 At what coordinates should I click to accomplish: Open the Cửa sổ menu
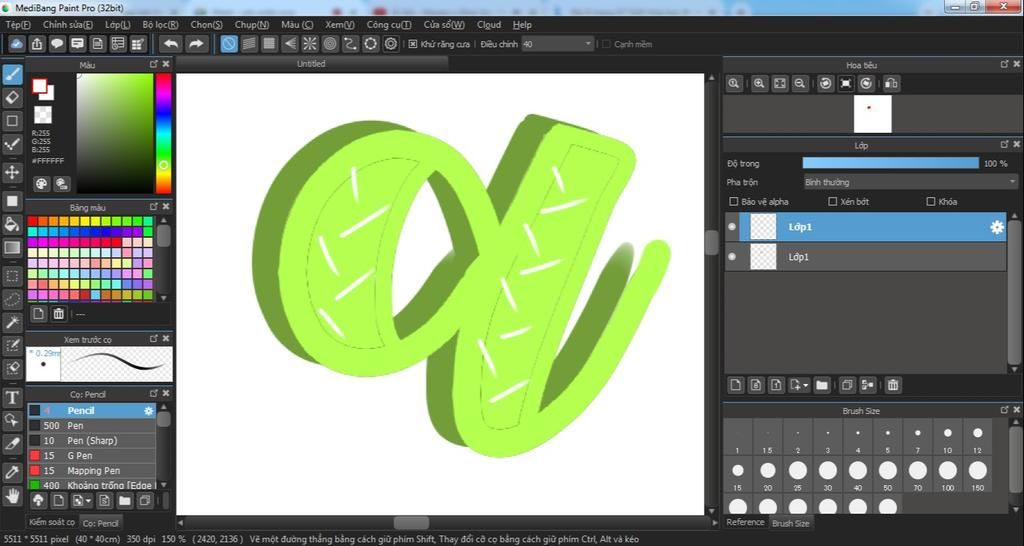tap(444, 25)
